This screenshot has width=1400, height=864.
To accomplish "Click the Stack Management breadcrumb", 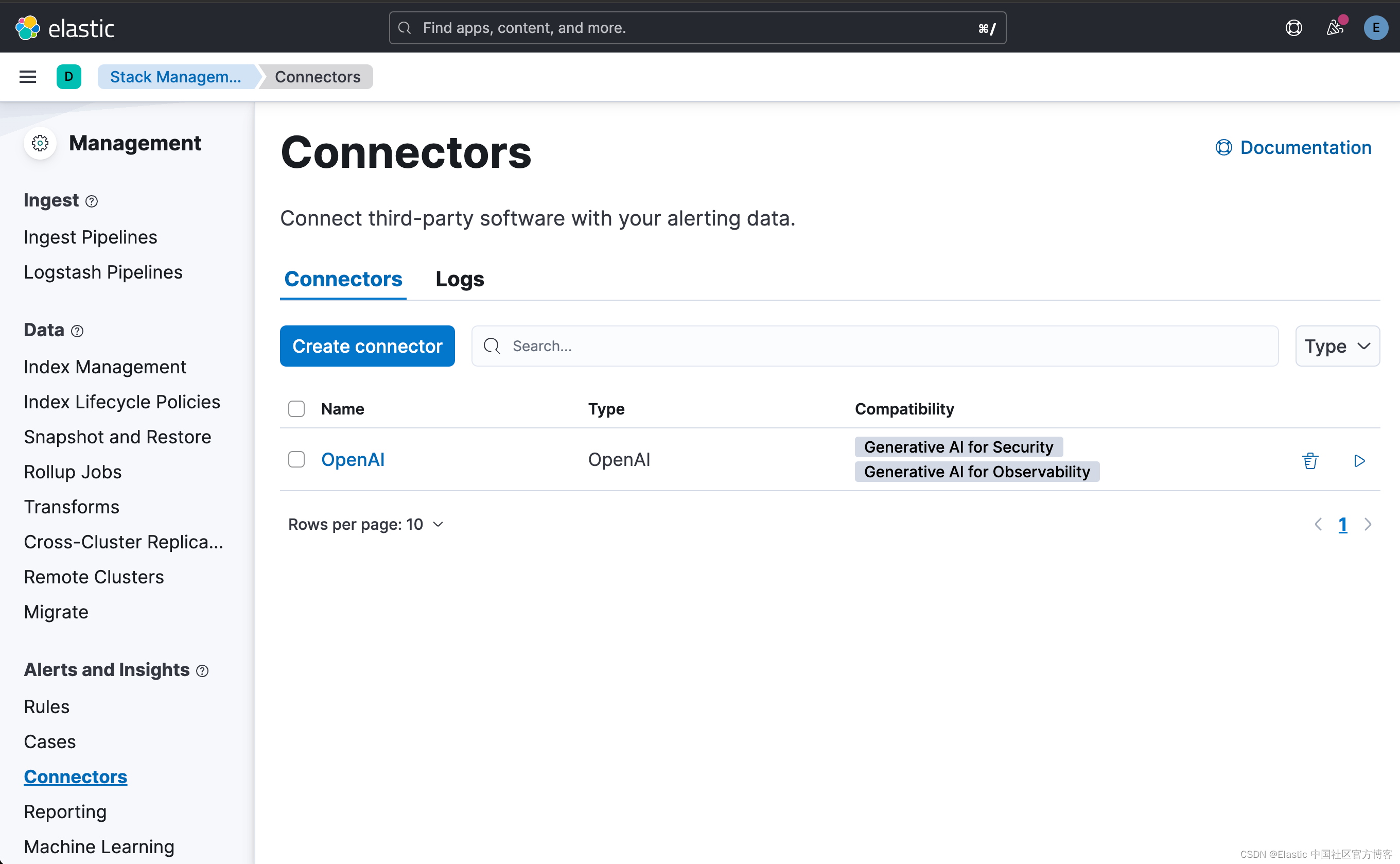I will (176, 77).
